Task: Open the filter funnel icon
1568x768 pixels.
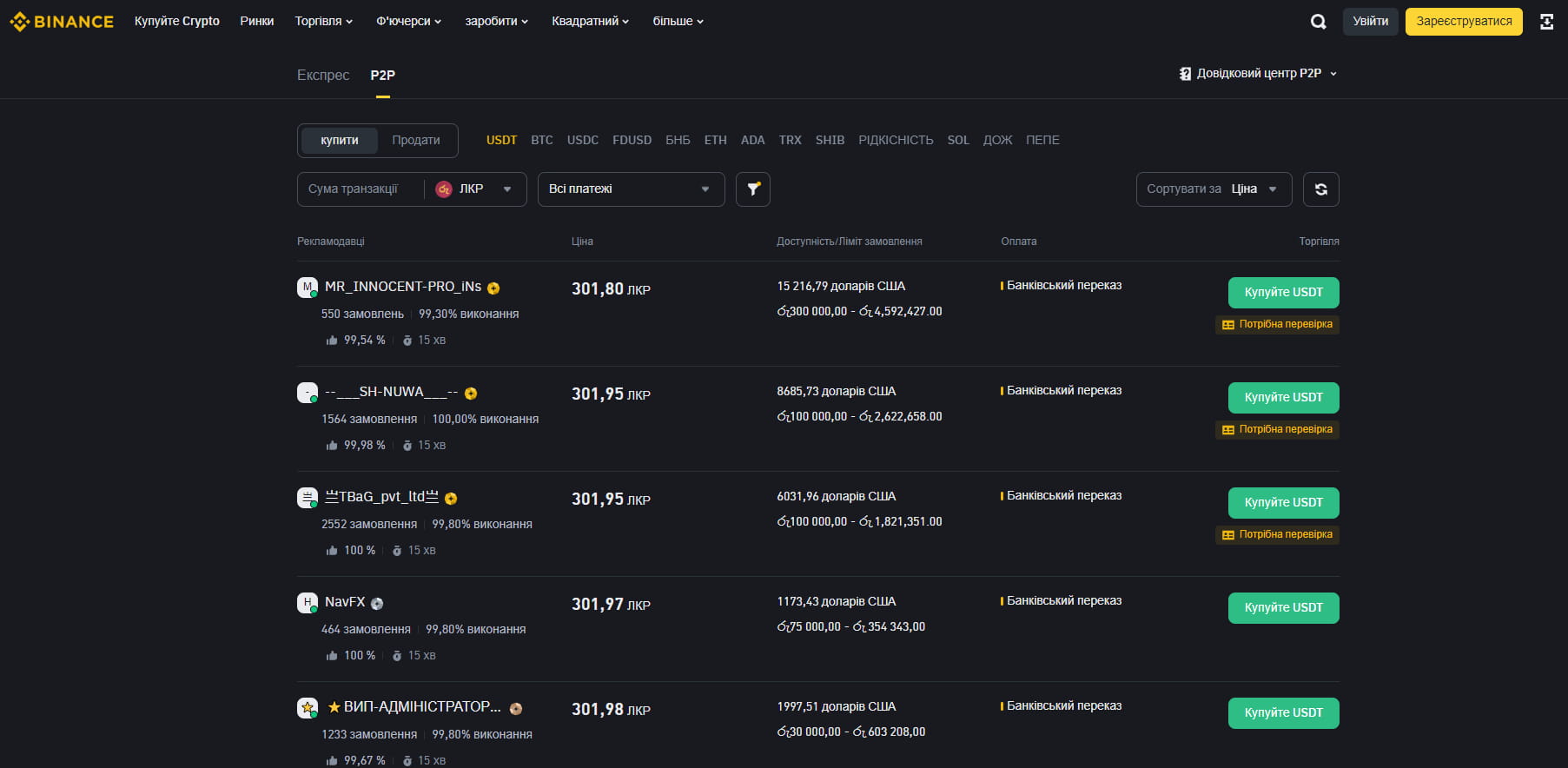Action: click(753, 189)
